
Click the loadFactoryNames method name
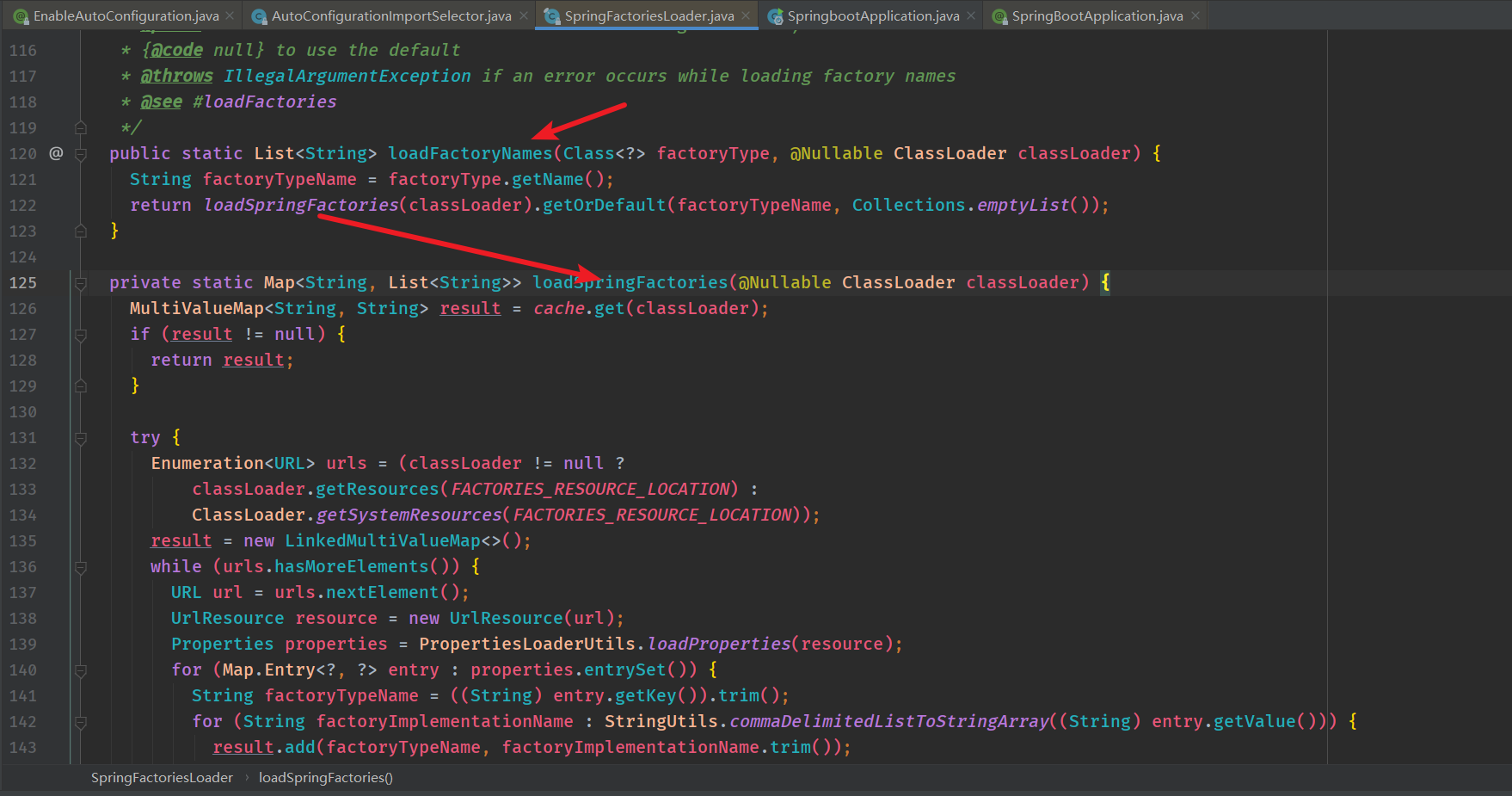click(x=470, y=153)
